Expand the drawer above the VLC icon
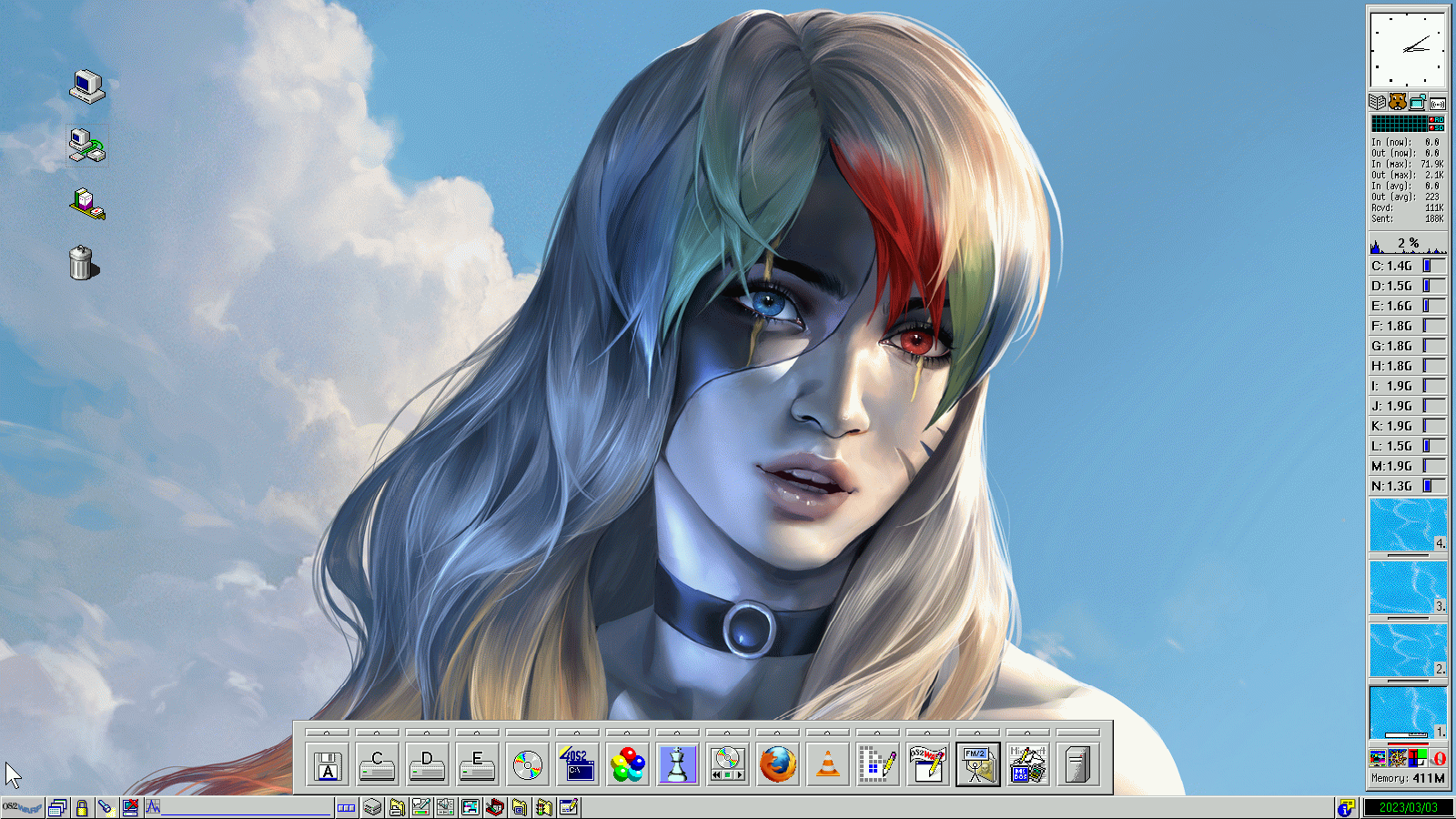This screenshot has width=1456, height=819. coord(827,732)
